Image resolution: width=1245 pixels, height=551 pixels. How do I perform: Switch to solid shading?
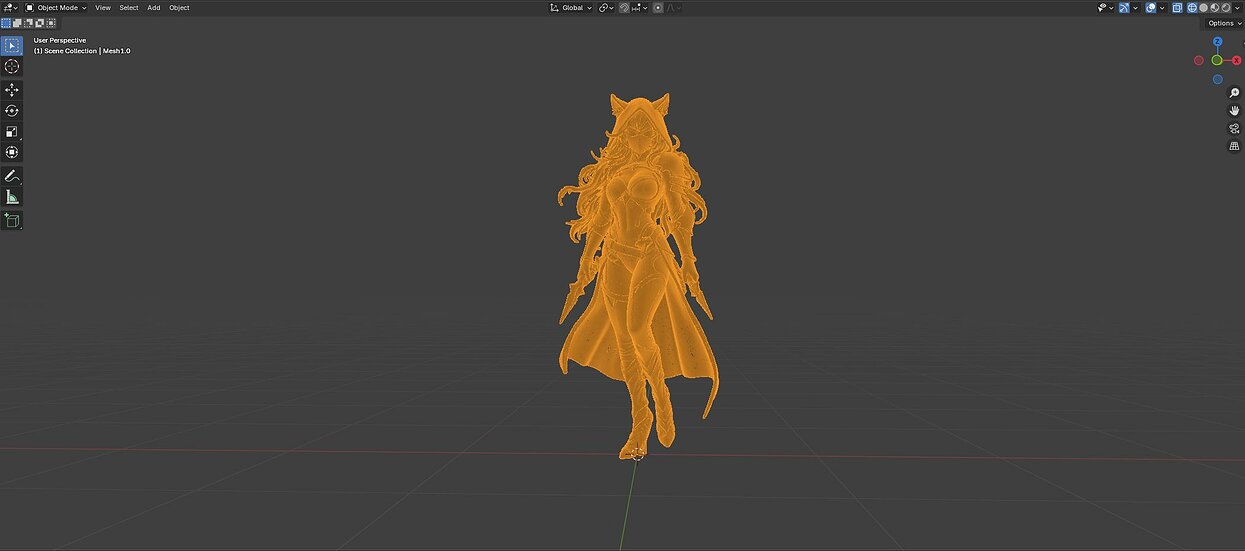click(x=1203, y=8)
